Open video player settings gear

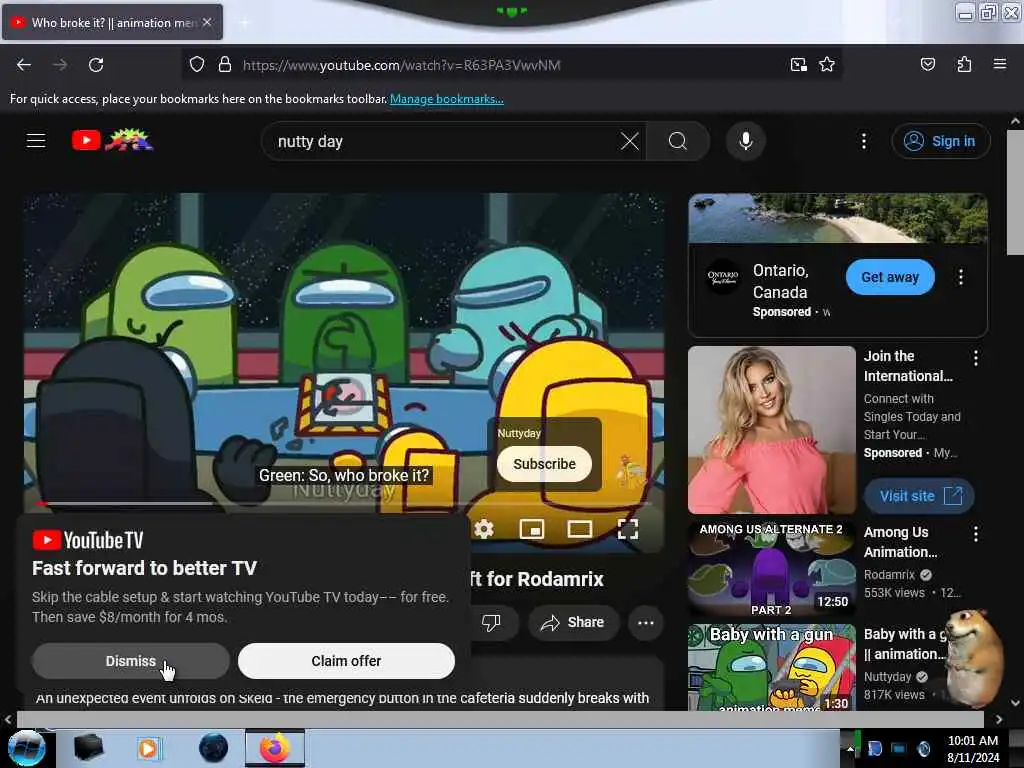[483, 528]
